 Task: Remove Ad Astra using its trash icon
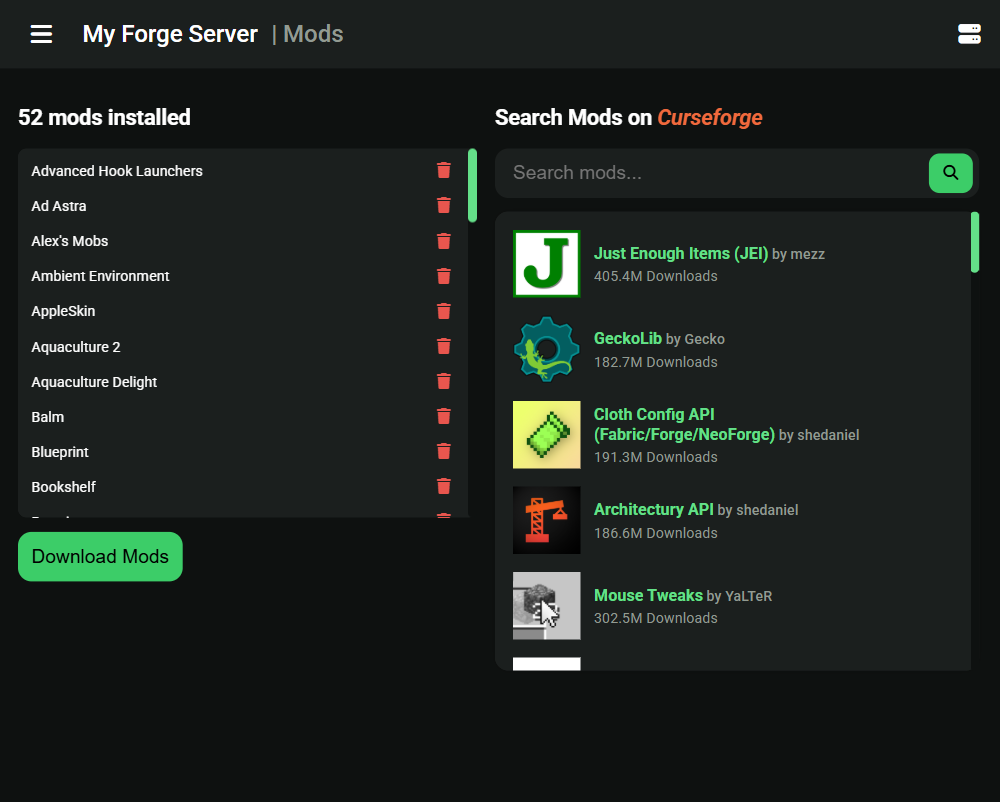444,206
